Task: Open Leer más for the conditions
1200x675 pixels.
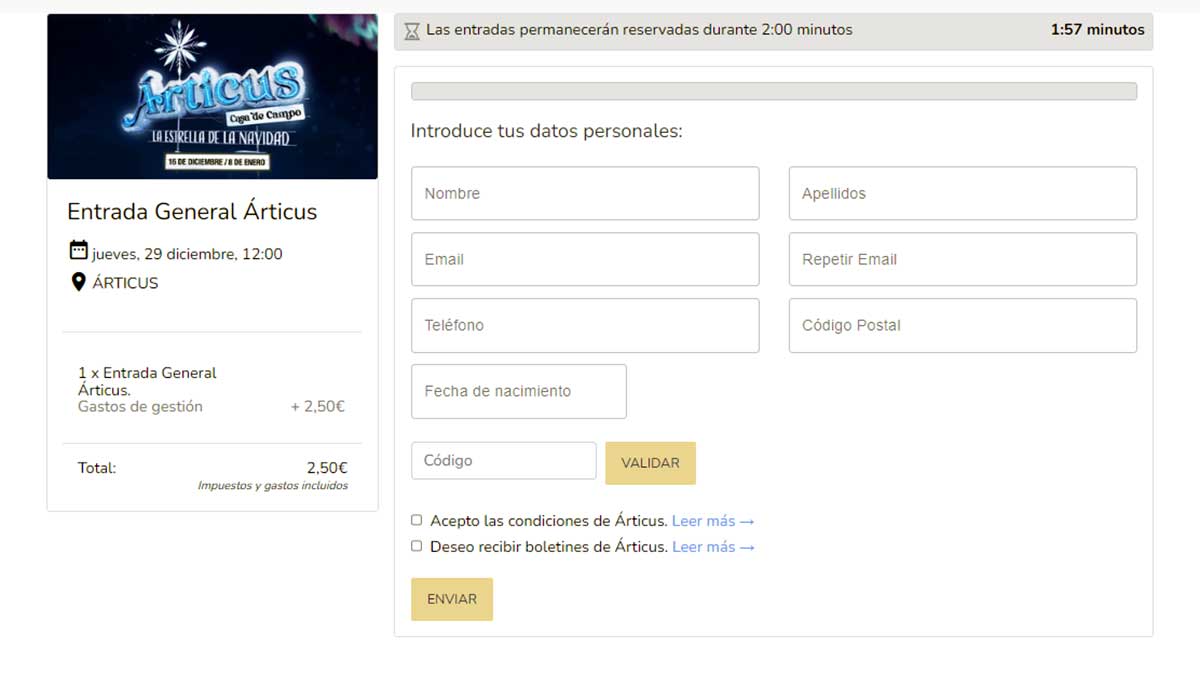Action: point(712,520)
